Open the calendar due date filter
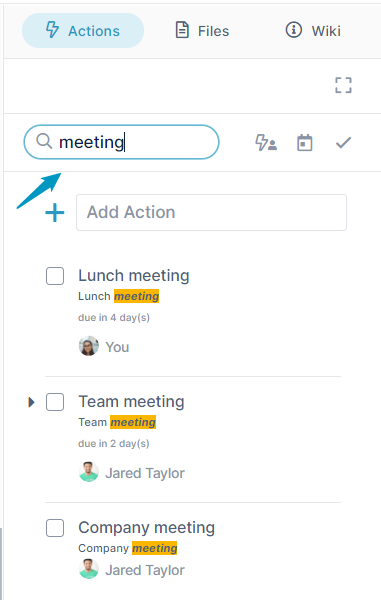This screenshot has width=381, height=600. tap(304, 143)
